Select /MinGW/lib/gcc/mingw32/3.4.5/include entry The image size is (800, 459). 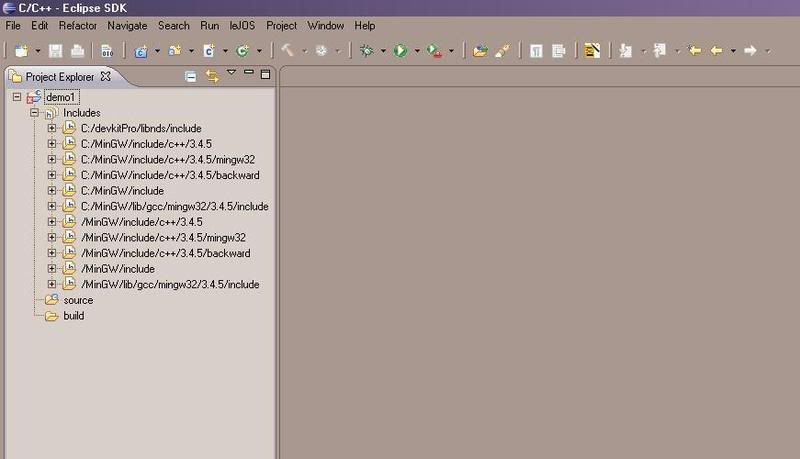170,285
